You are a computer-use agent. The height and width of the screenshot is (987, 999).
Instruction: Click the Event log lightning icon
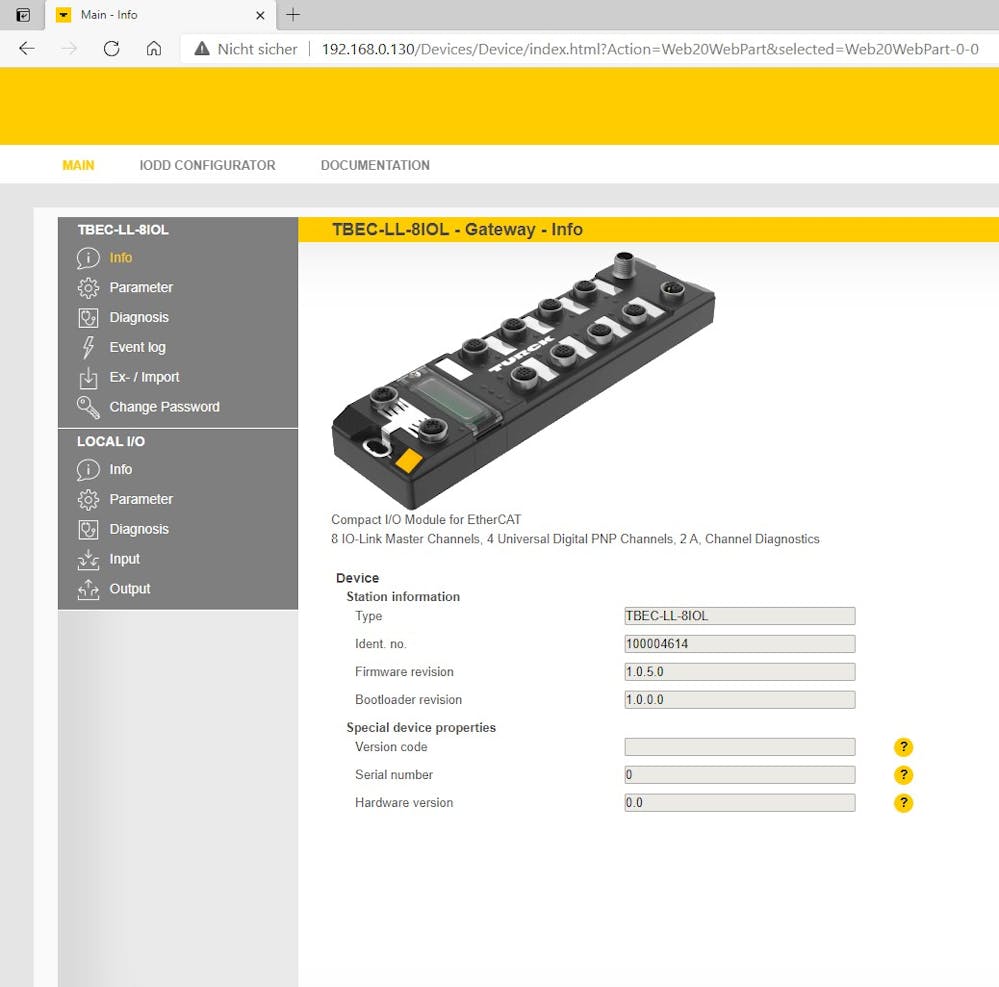[x=88, y=347]
